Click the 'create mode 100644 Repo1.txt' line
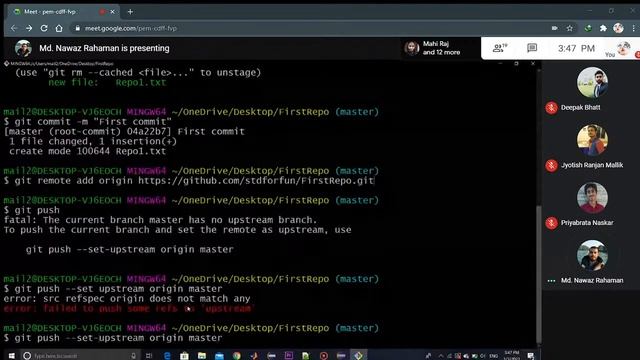 pos(87,151)
